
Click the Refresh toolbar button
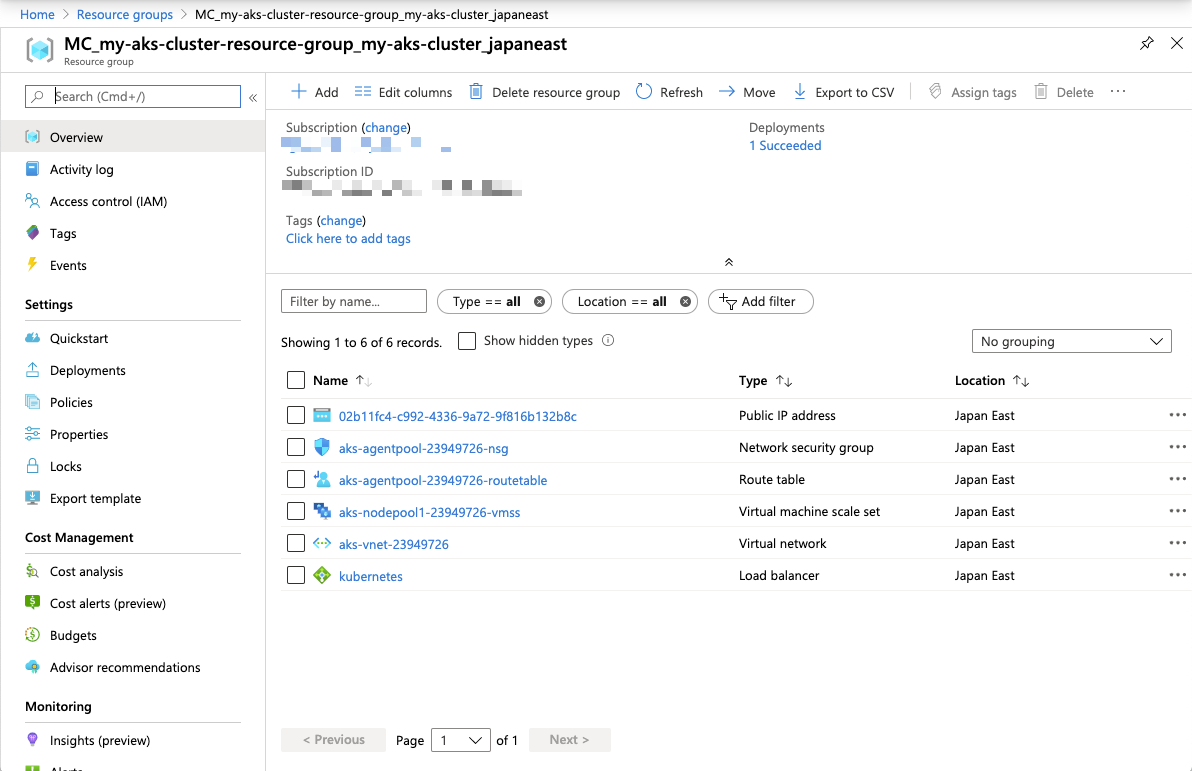(x=669, y=92)
